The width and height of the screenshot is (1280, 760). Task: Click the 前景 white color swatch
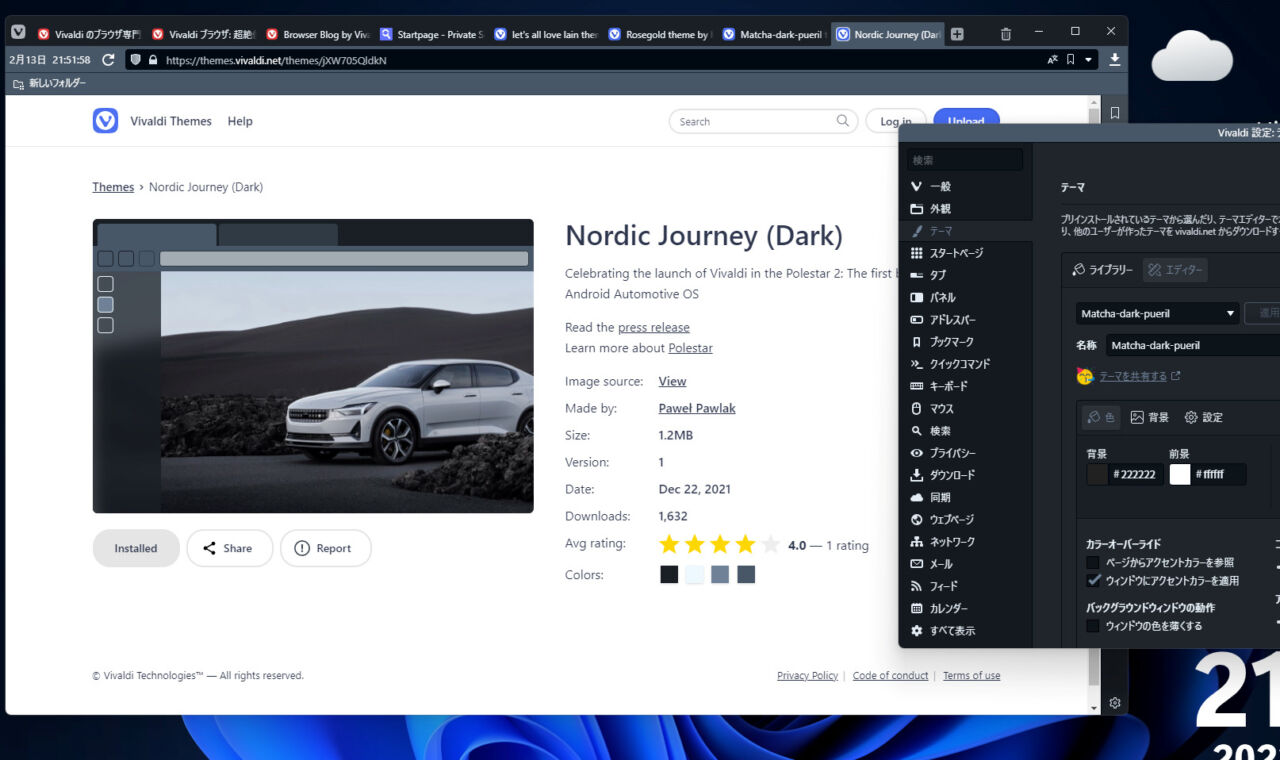(x=1180, y=474)
